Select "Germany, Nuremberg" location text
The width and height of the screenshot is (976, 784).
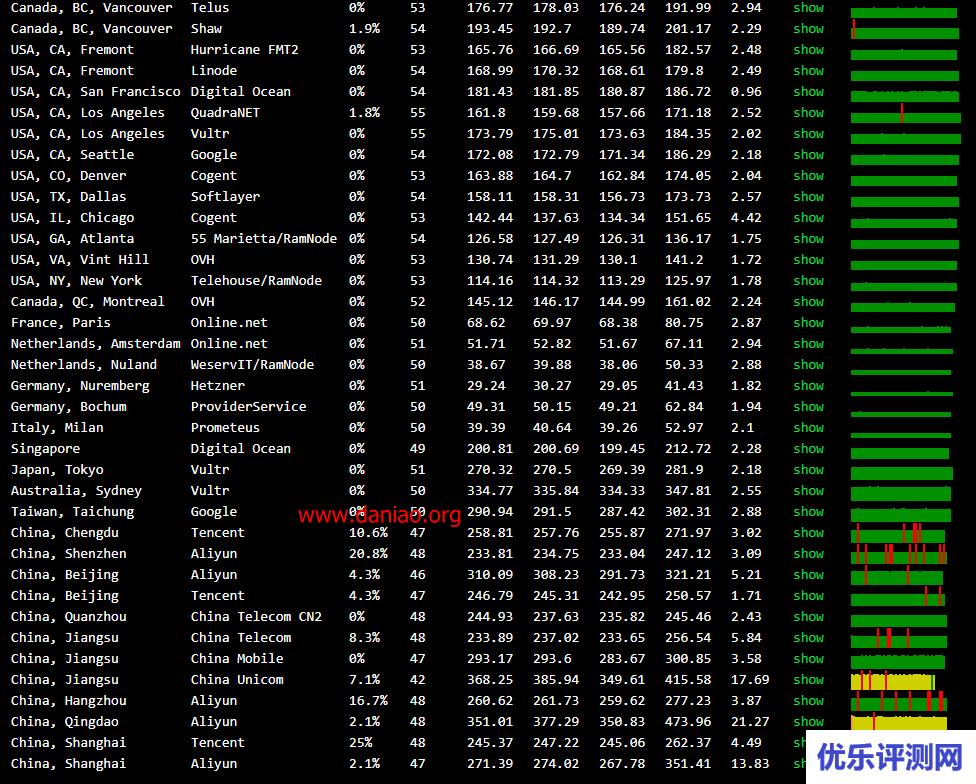80,386
